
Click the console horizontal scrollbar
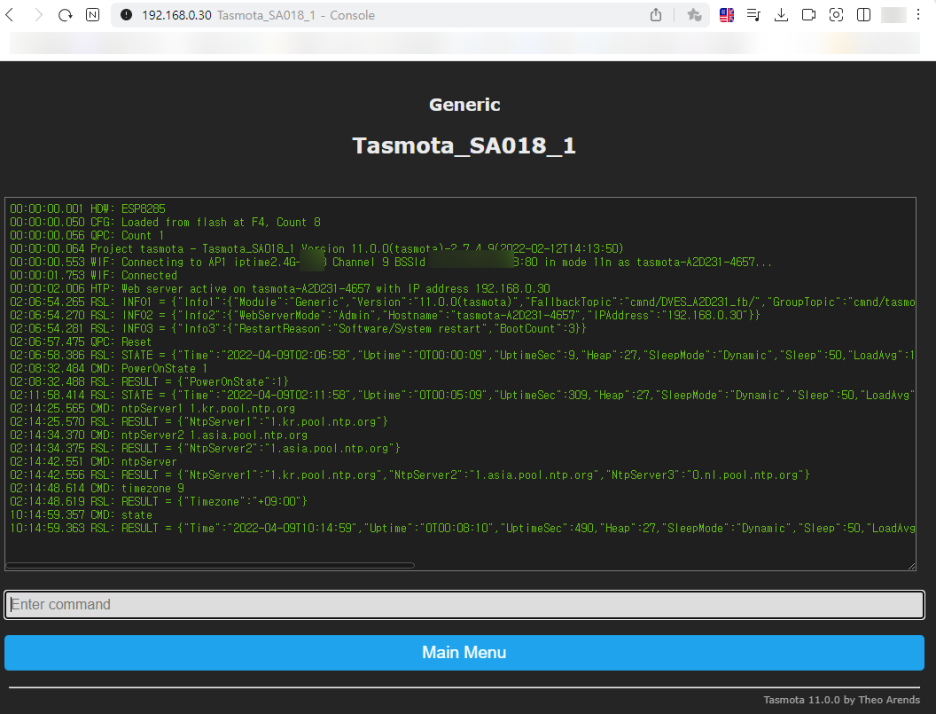coord(210,565)
